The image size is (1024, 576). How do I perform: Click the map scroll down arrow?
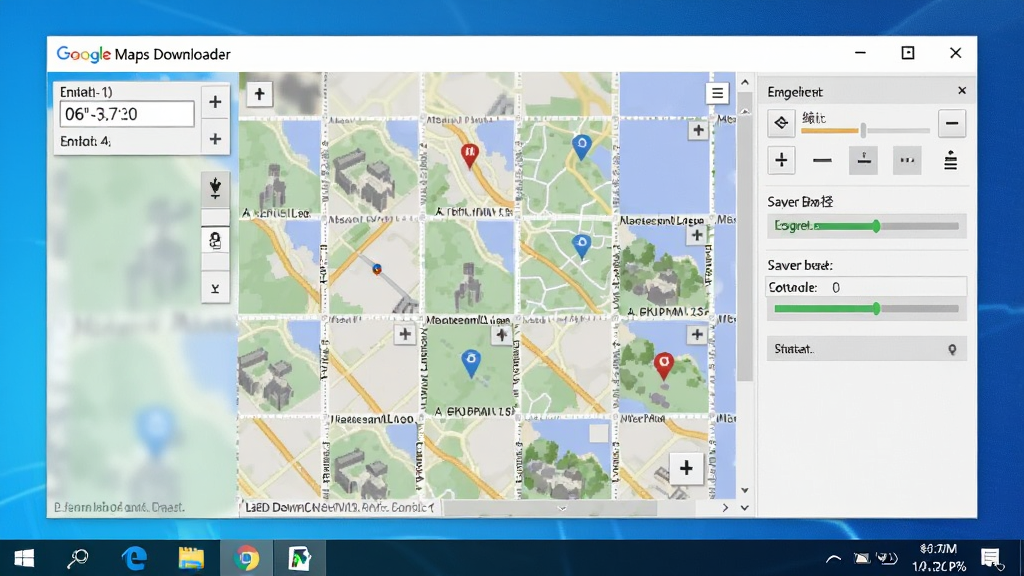(744, 490)
